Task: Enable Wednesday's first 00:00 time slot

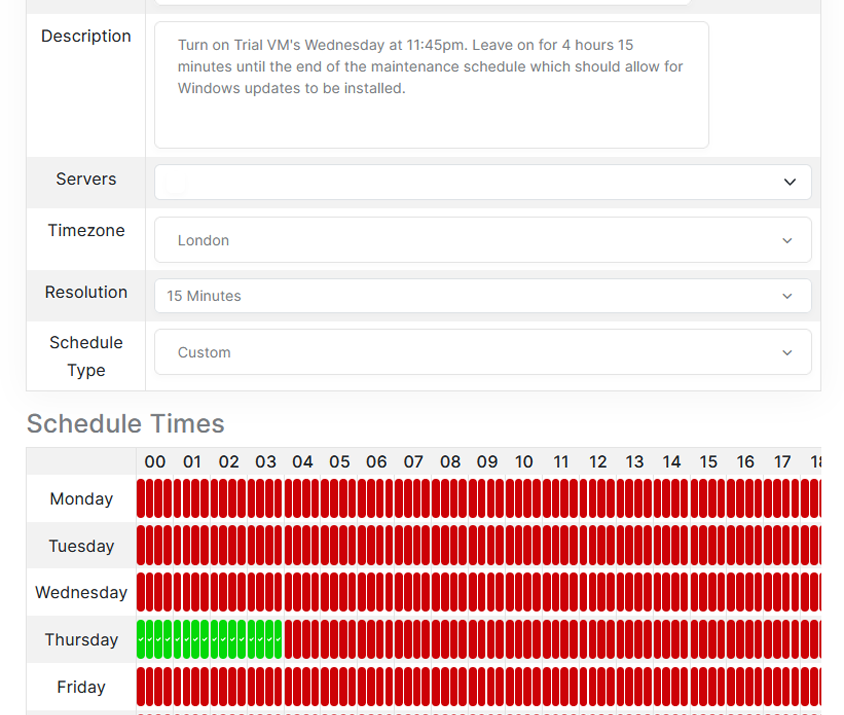Action: point(142,592)
